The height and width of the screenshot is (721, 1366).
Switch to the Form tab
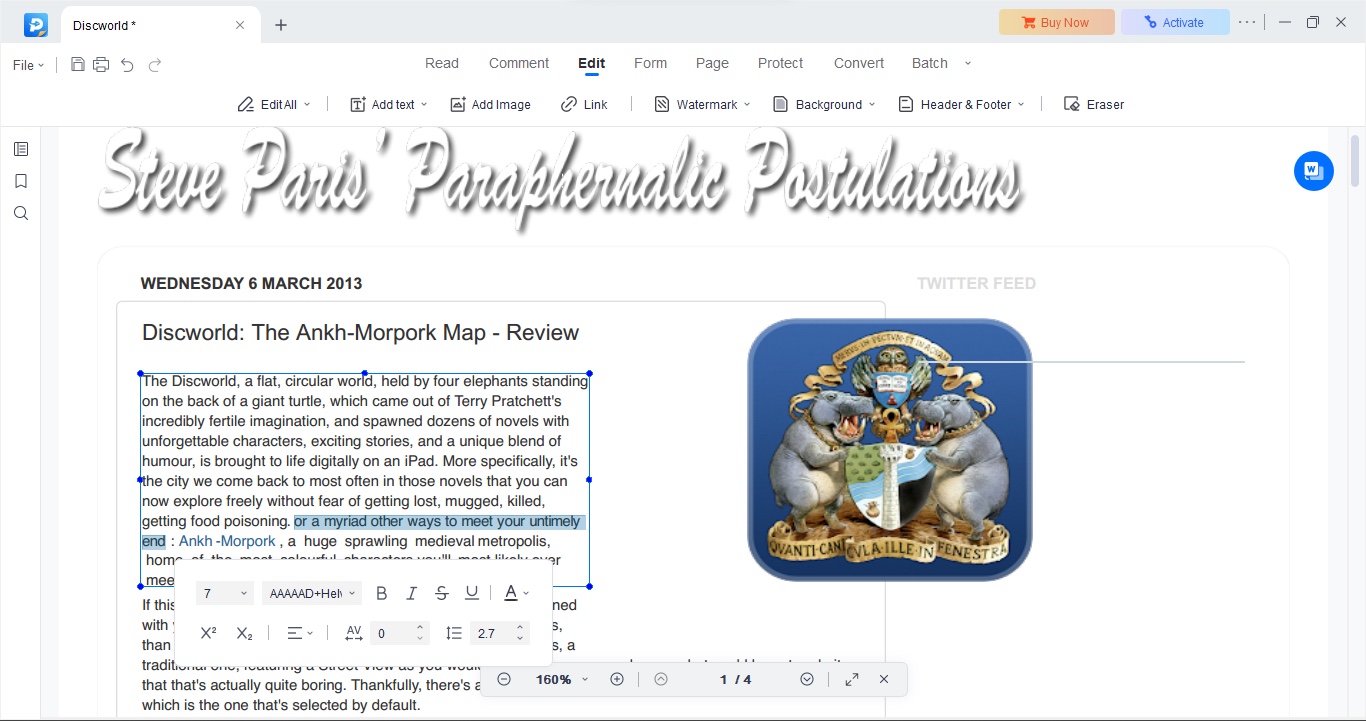[x=650, y=63]
